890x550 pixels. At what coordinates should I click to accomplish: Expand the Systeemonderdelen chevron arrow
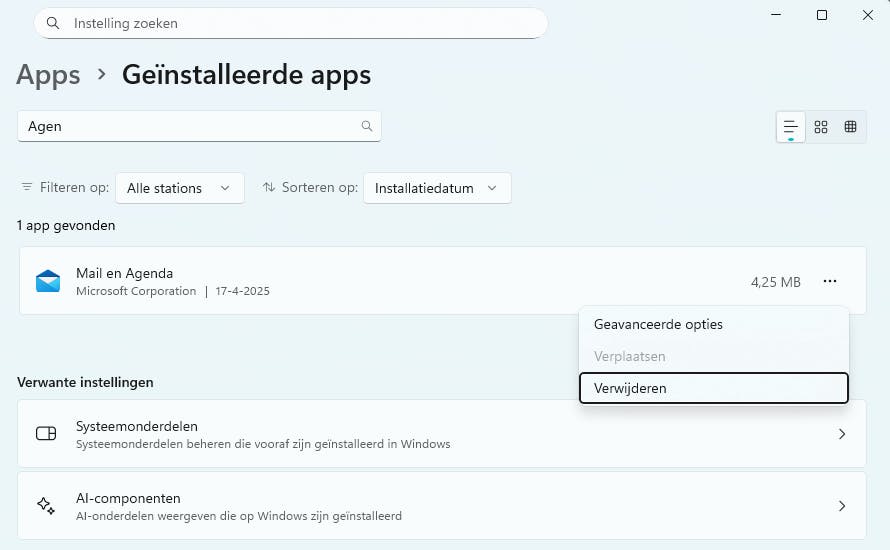pyautogui.click(x=842, y=434)
